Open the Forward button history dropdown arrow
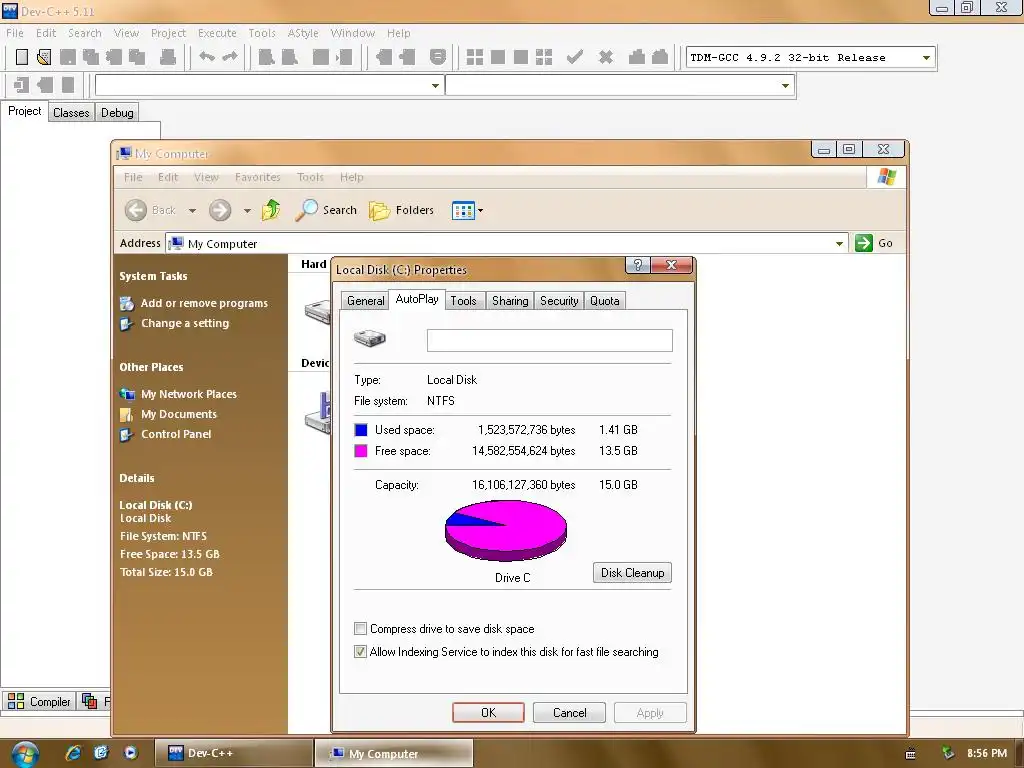Screen dimensions: 1024x768 pyautogui.click(x=247, y=210)
